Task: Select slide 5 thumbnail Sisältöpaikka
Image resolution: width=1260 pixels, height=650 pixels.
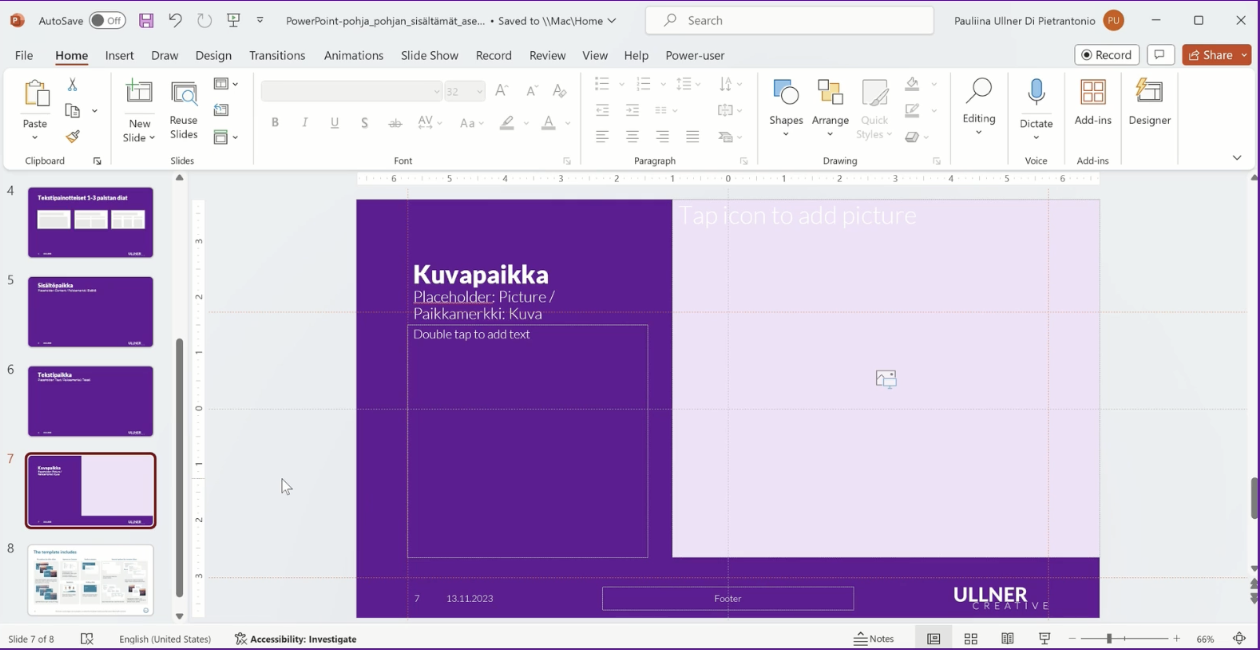Action: tap(91, 312)
